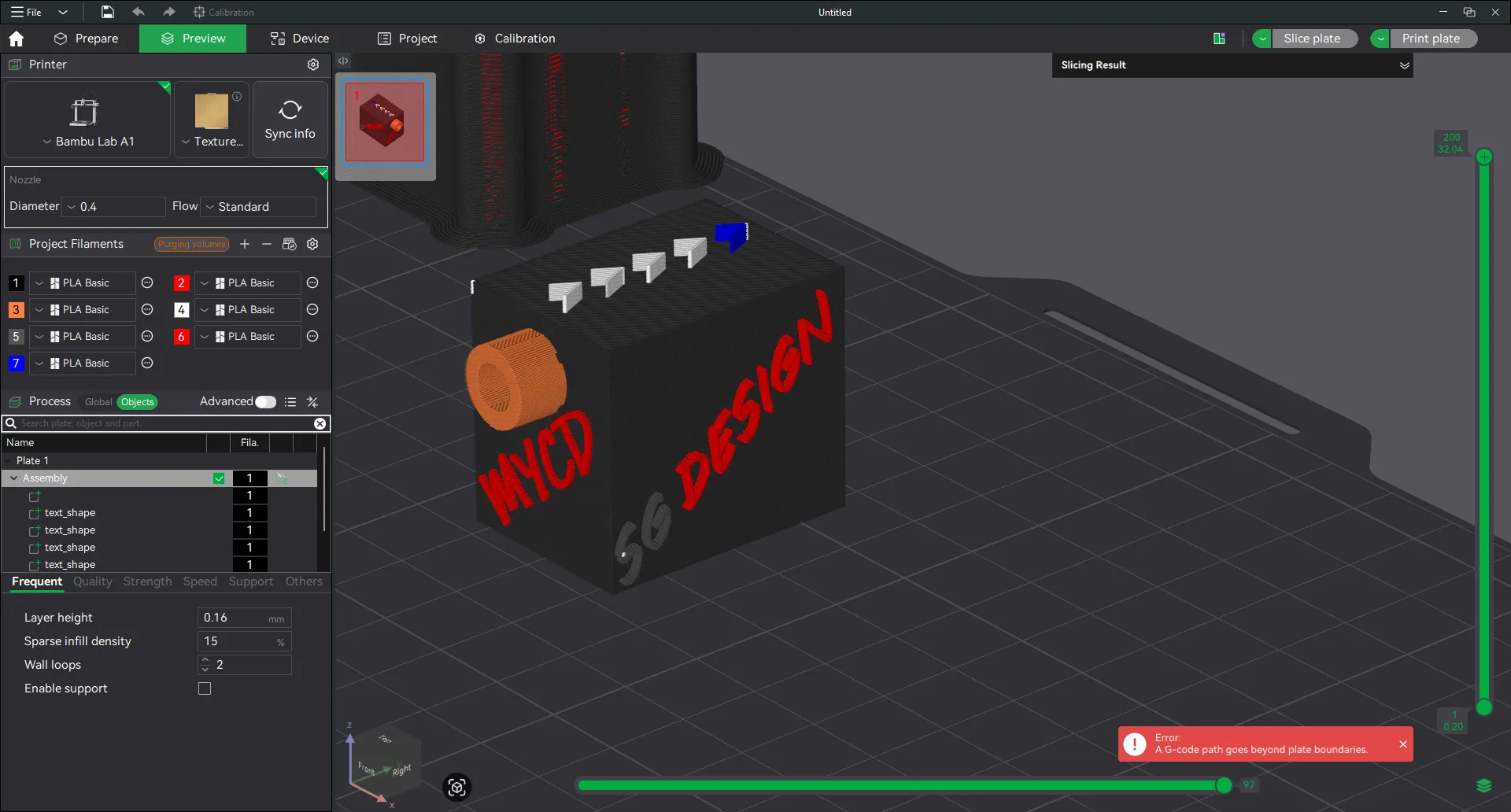Image resolution: width=1511 pixels, height=812 pixels.
Task: Edit filament 5 preset more icon
Action: tap(147, 337)
